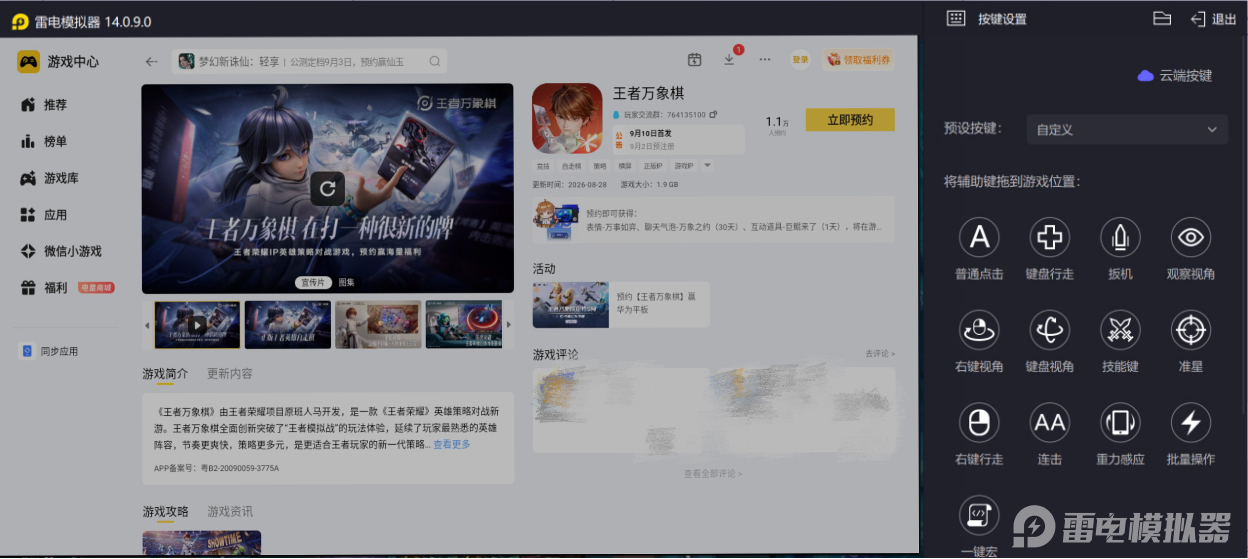Click the search magnifier icon
This screenshot has width=1248, height=559.
point(435,61)
